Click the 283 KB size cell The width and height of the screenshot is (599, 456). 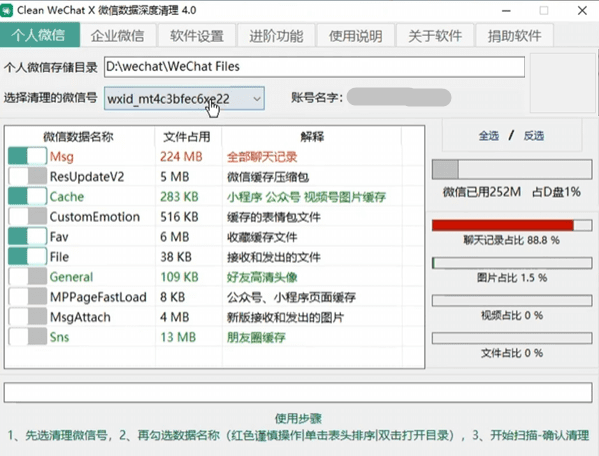click(x=179, y=197)
